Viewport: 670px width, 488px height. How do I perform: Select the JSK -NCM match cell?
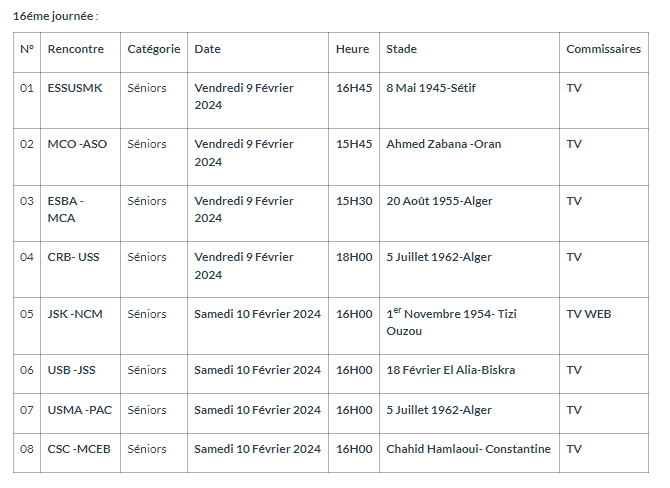[75, 314]
